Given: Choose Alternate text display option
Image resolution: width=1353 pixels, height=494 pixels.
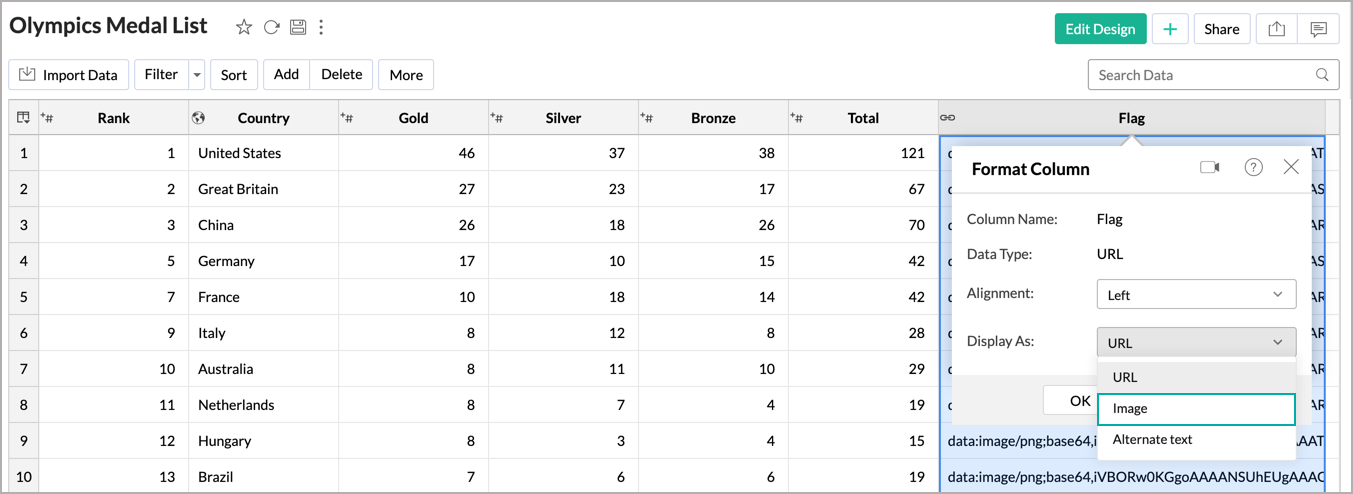Looking at the screenshot, I should pos(1196,440).
